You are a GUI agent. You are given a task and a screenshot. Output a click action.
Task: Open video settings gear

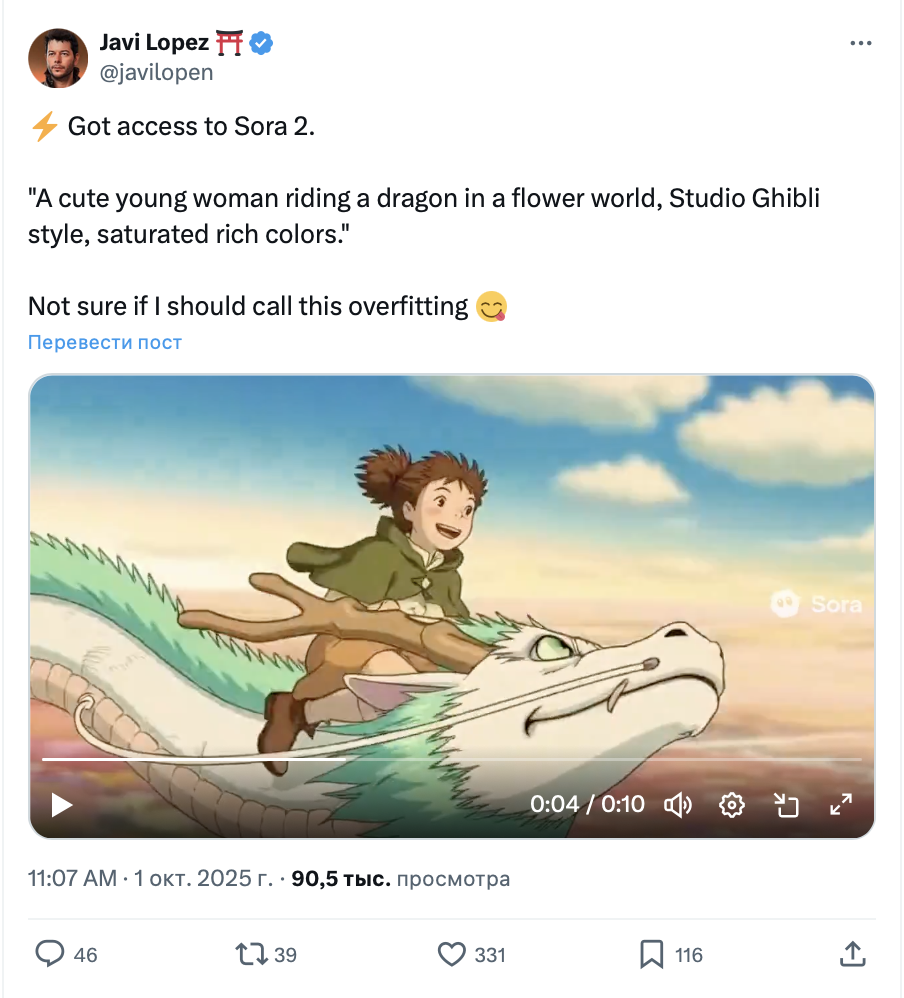pos(733,804)
